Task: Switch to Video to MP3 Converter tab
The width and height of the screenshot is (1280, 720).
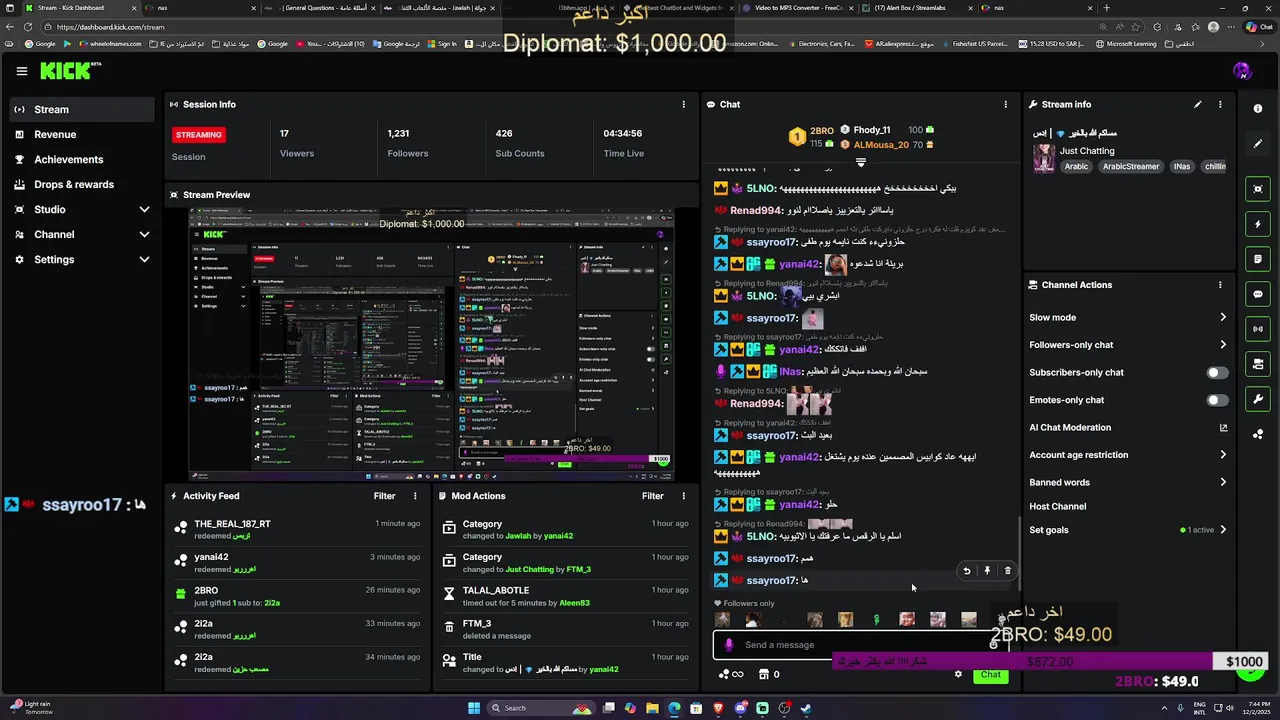Action: [x=799, y=8]
